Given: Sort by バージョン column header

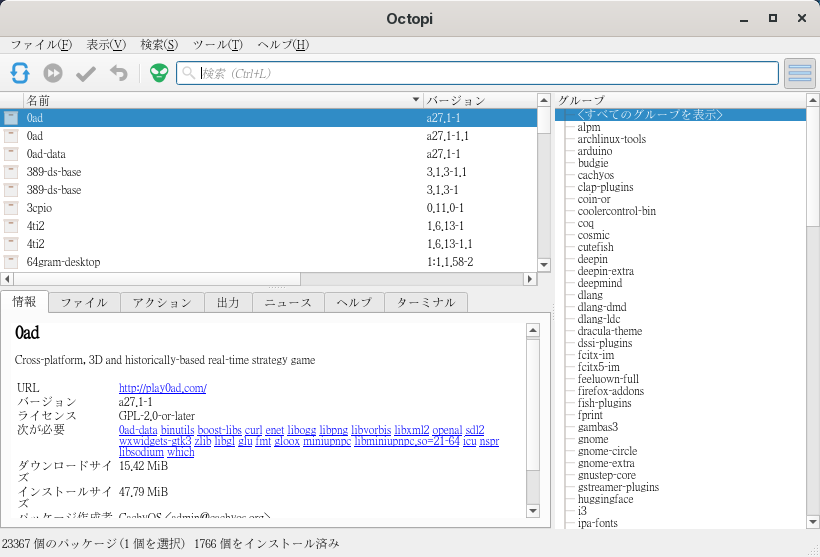Looking at the screenshot, I should coord(480,100).
